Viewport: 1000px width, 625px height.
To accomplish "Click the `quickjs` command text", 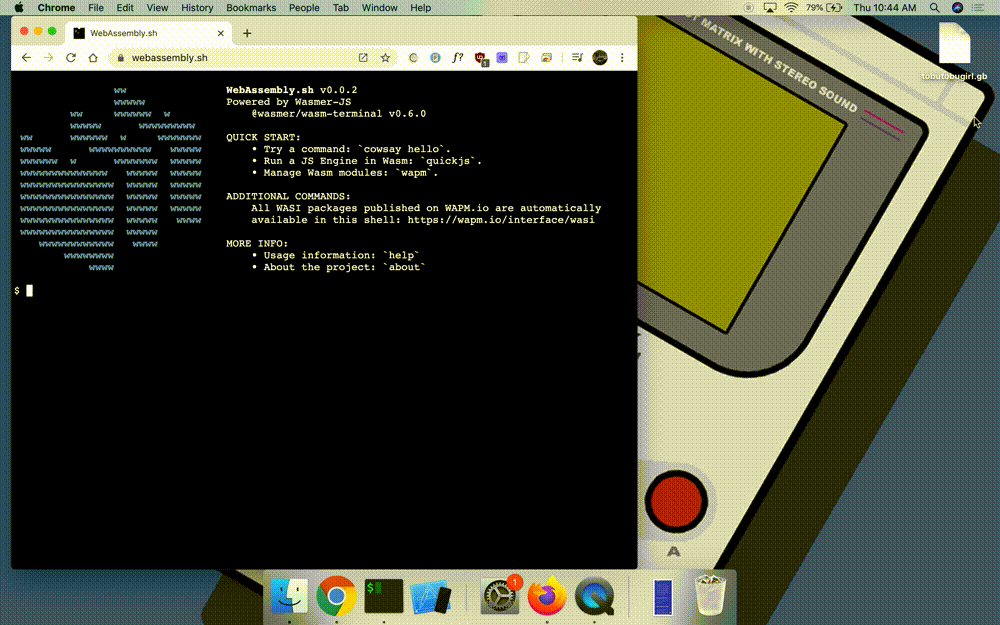I will (x=448, y=161).
